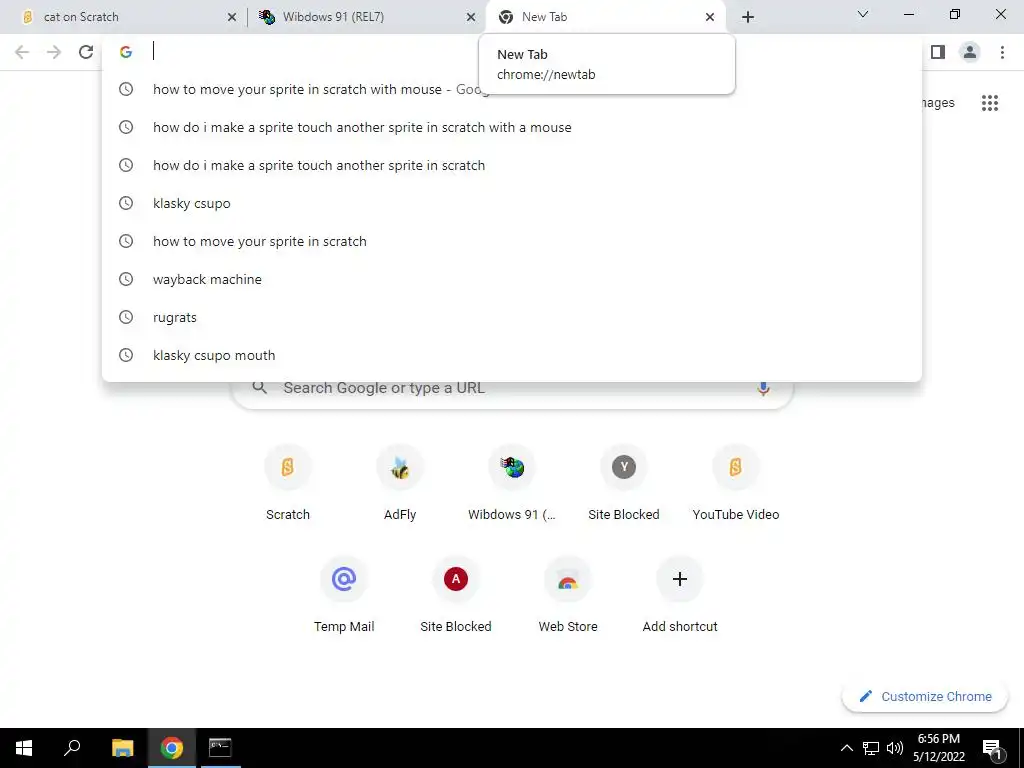
Task: Select suggestion 'how to move your sprite in scratch with mouse'
Action: point(512,89)
